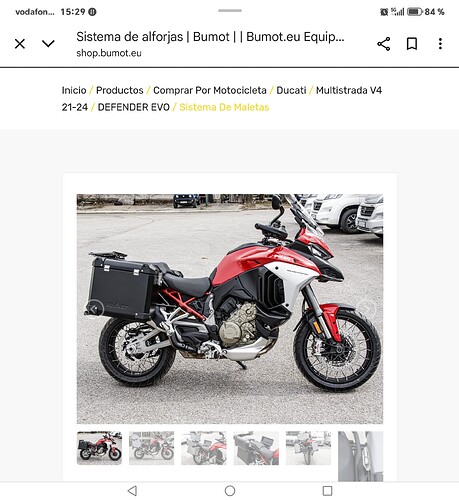
Task: Select the first red motorcycle thumbnail
Action: (x=99, y=448)
